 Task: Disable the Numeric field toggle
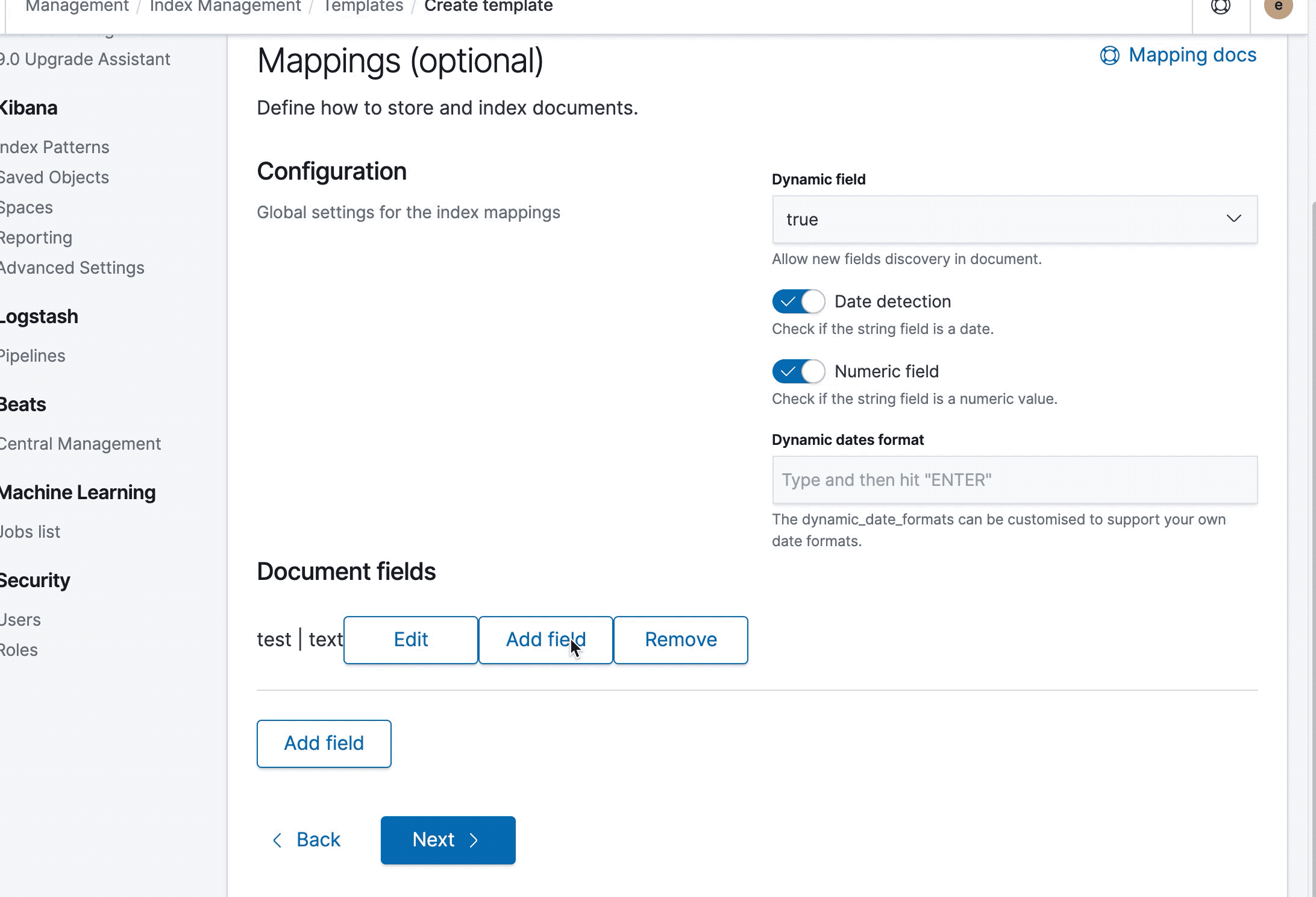point(798,371)
